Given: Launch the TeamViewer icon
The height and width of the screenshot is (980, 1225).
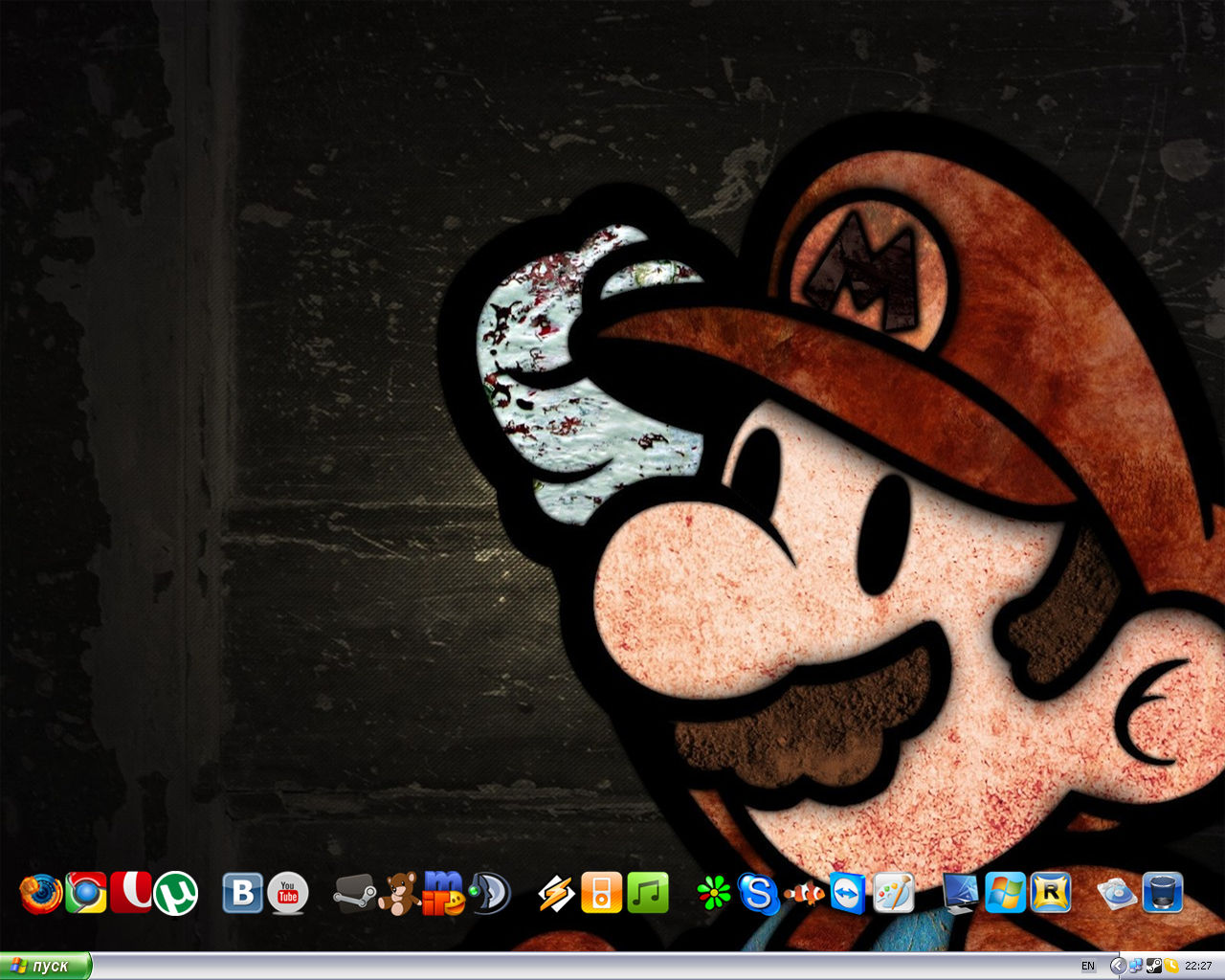Looking at the screenshot, I should (848, 894).
